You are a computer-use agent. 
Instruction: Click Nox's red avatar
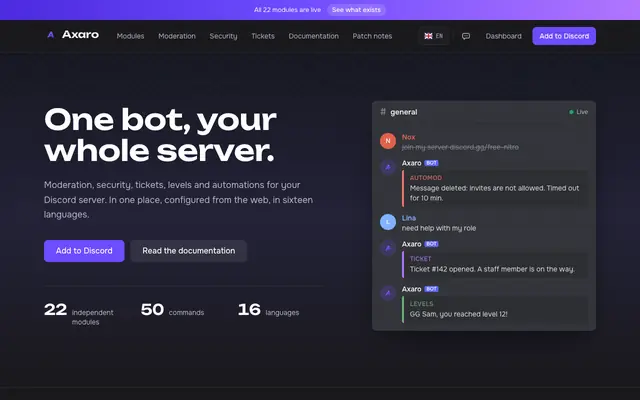[388, 141]
